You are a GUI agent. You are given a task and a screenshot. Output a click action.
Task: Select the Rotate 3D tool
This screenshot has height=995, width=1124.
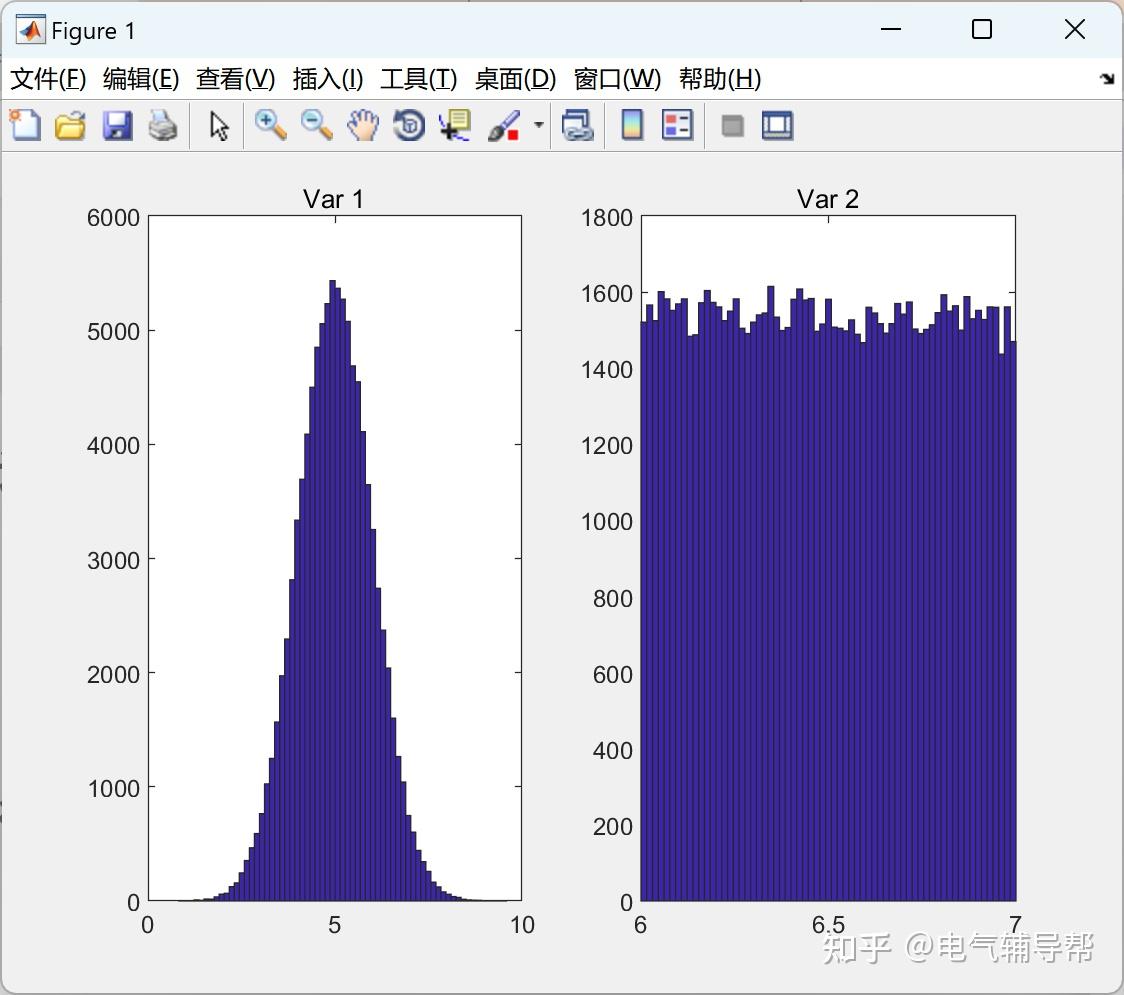point(409,125)
